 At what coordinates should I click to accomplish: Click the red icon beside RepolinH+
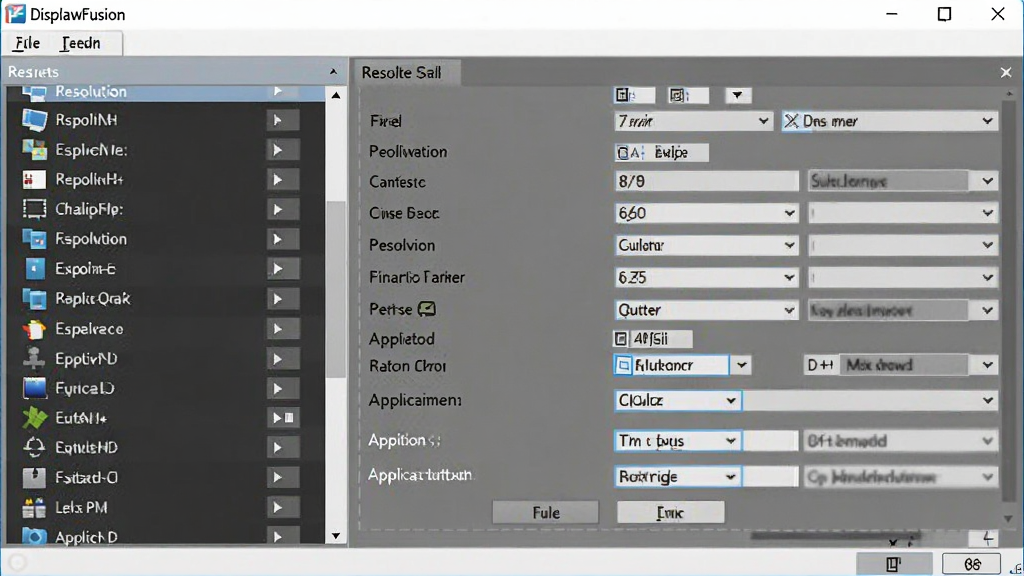34,180
